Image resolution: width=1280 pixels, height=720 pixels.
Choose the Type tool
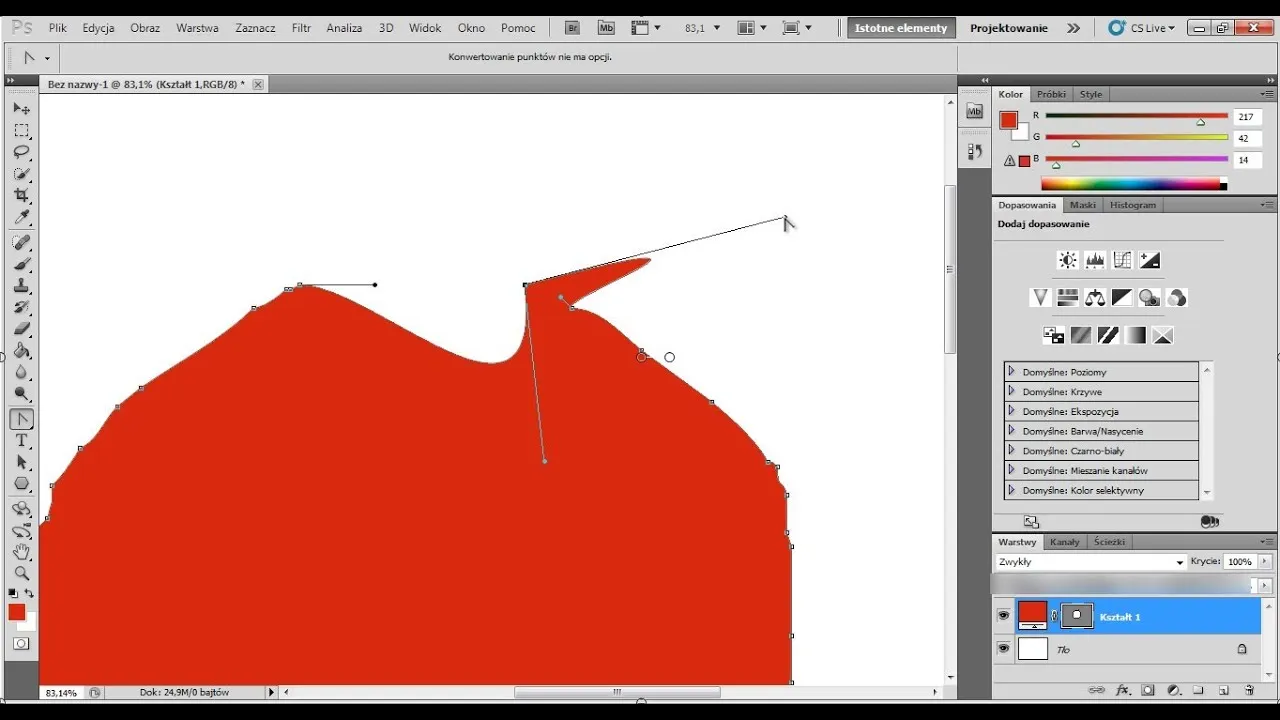[21, 441]
